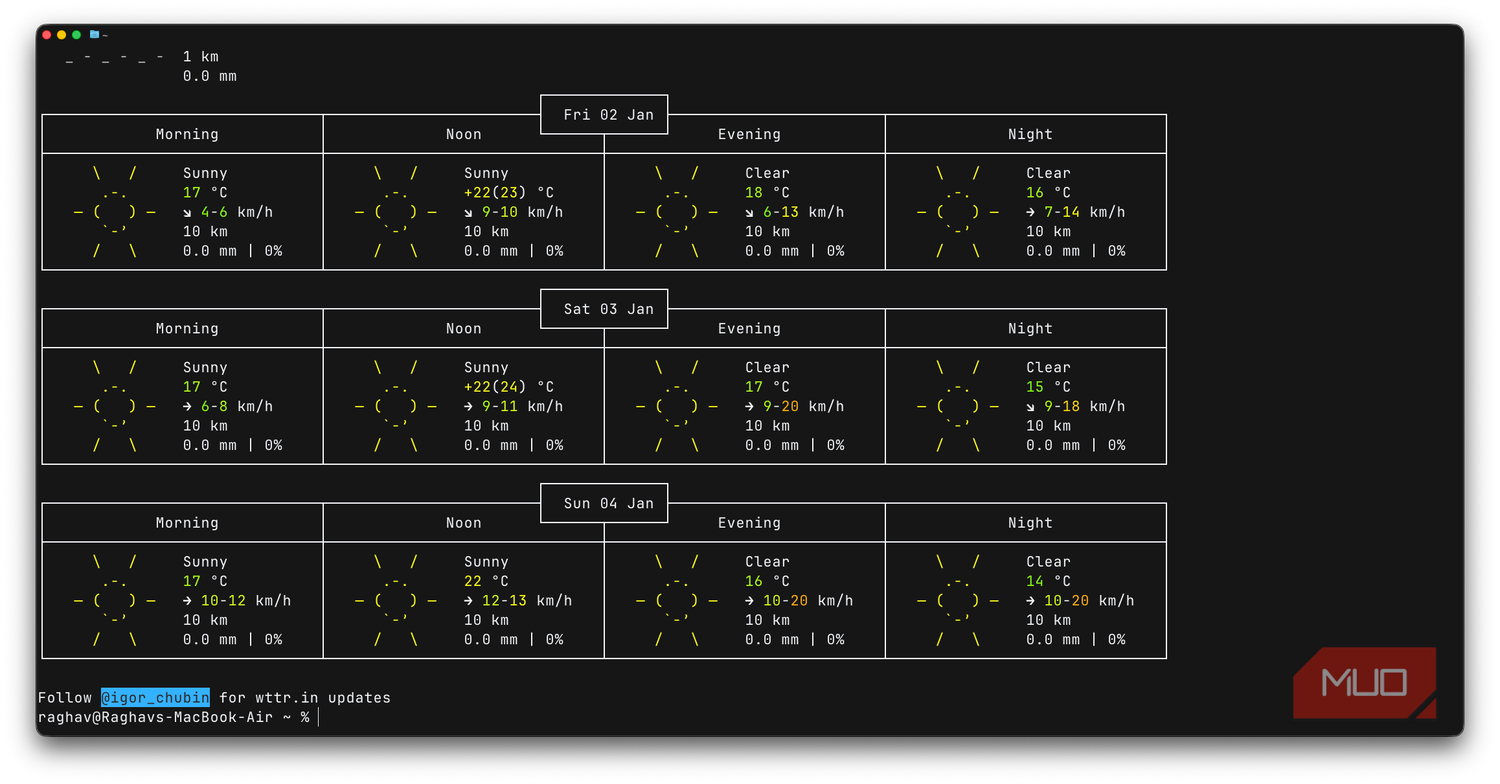
Task: Click the '6-13 km/h' wind speed
Action: (804, 212)
